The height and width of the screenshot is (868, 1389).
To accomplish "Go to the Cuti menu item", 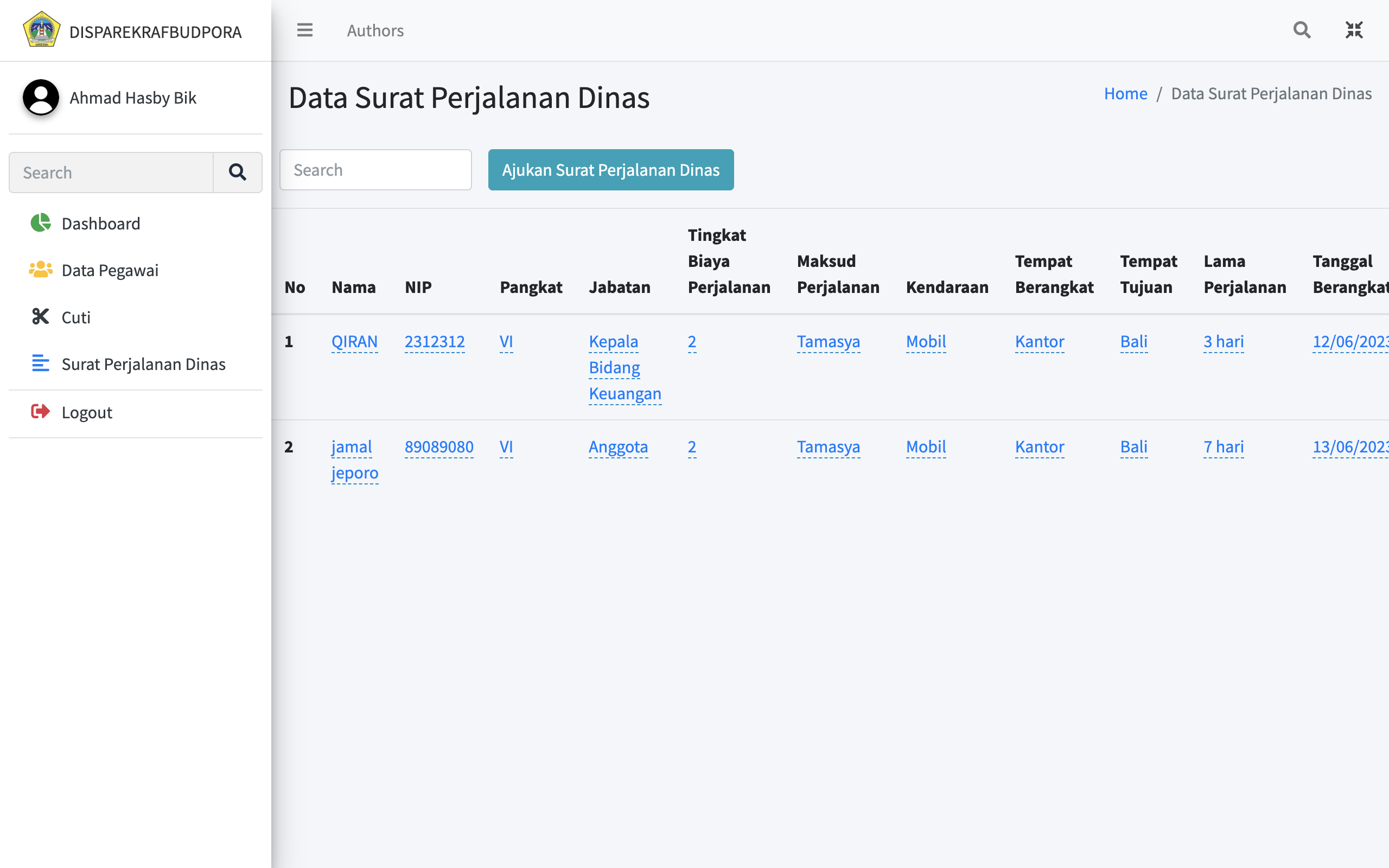I will point(136,317).
